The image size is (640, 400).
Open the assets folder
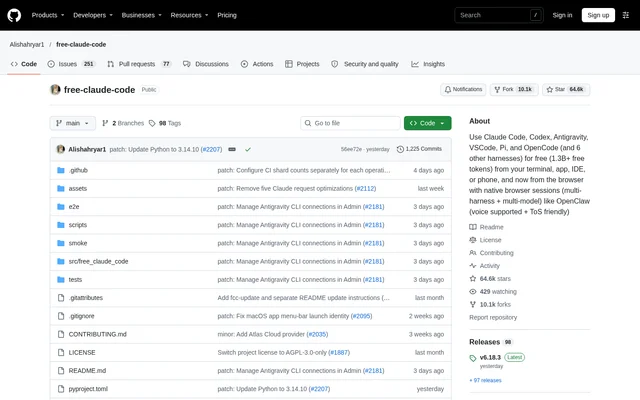pos(78,189)
